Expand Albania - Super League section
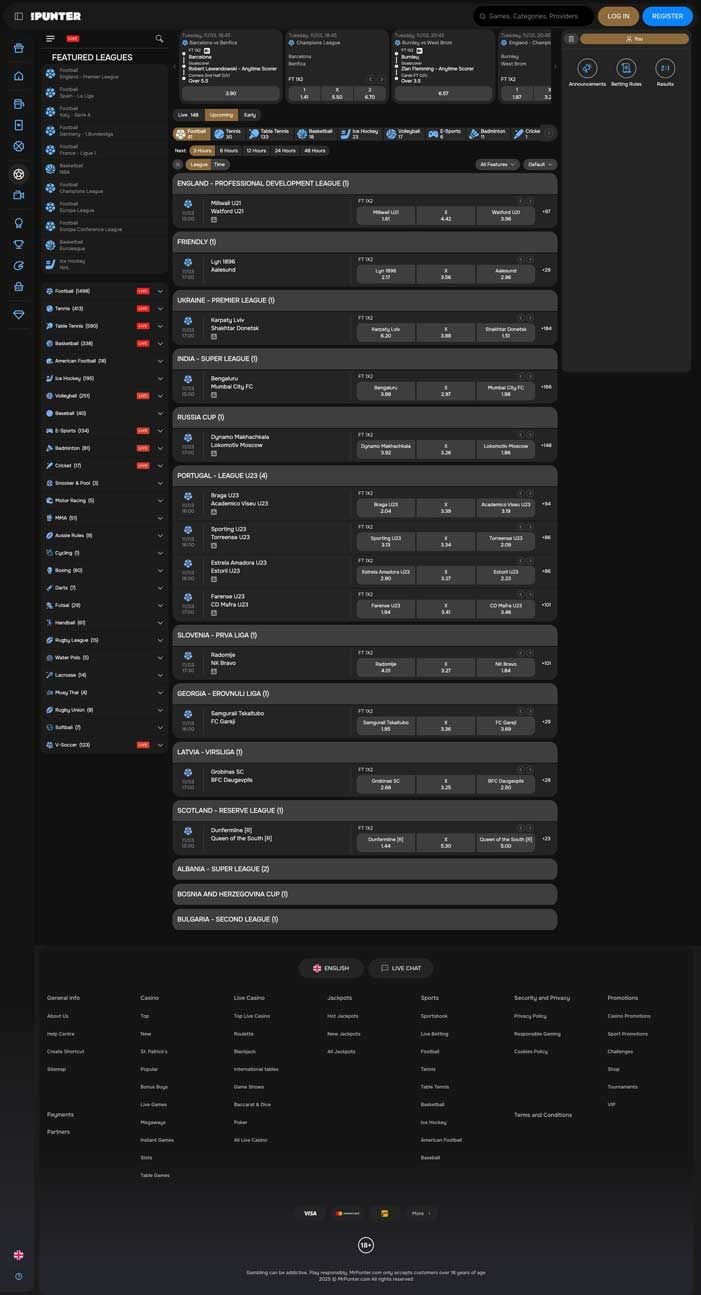 tap(364, 869)
